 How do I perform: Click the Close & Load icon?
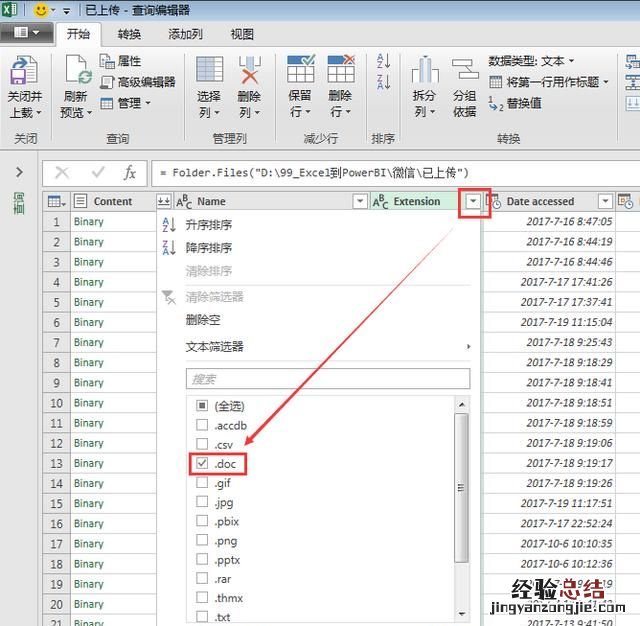point(24,70)
